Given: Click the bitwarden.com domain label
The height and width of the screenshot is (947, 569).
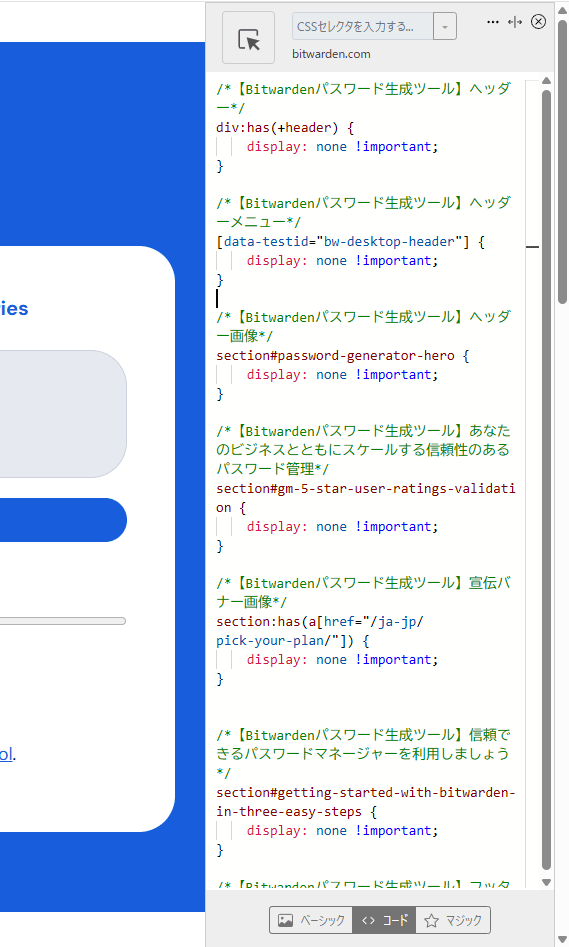Looking at the screenshot, I should pos(331,54).
